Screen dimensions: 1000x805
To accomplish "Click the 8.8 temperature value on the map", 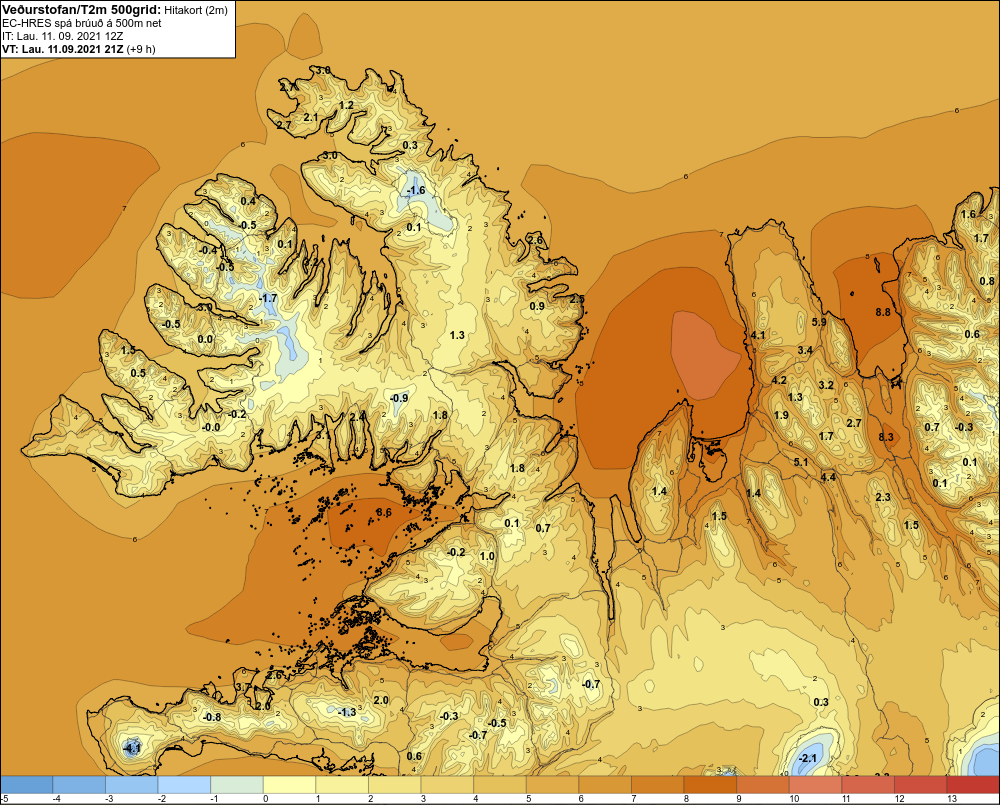I will tap(883, 312).
